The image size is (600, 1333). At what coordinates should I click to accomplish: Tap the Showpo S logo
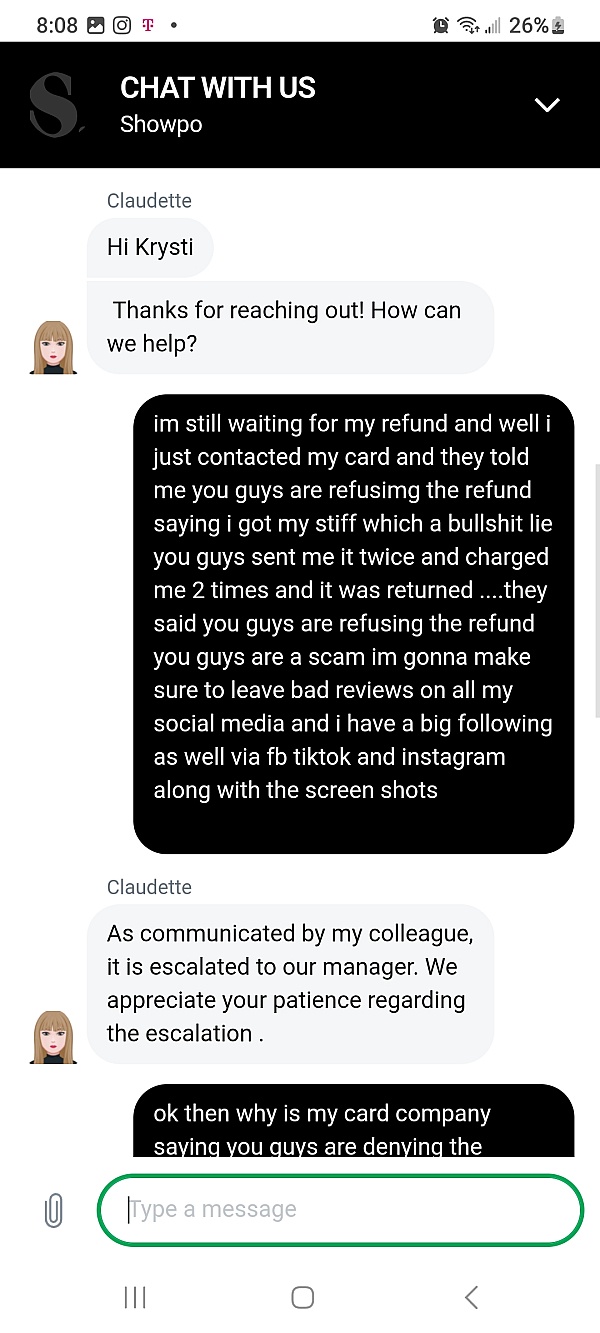55,104
